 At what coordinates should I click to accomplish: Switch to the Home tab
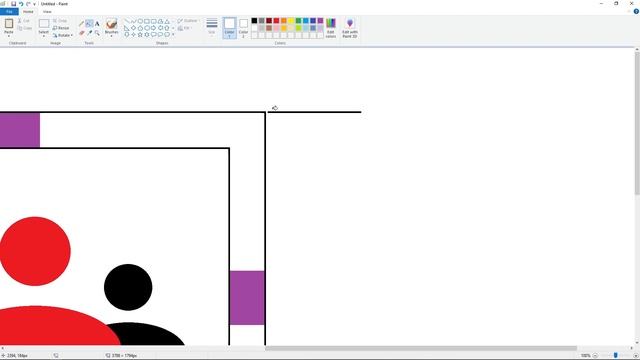click(28, 11)
